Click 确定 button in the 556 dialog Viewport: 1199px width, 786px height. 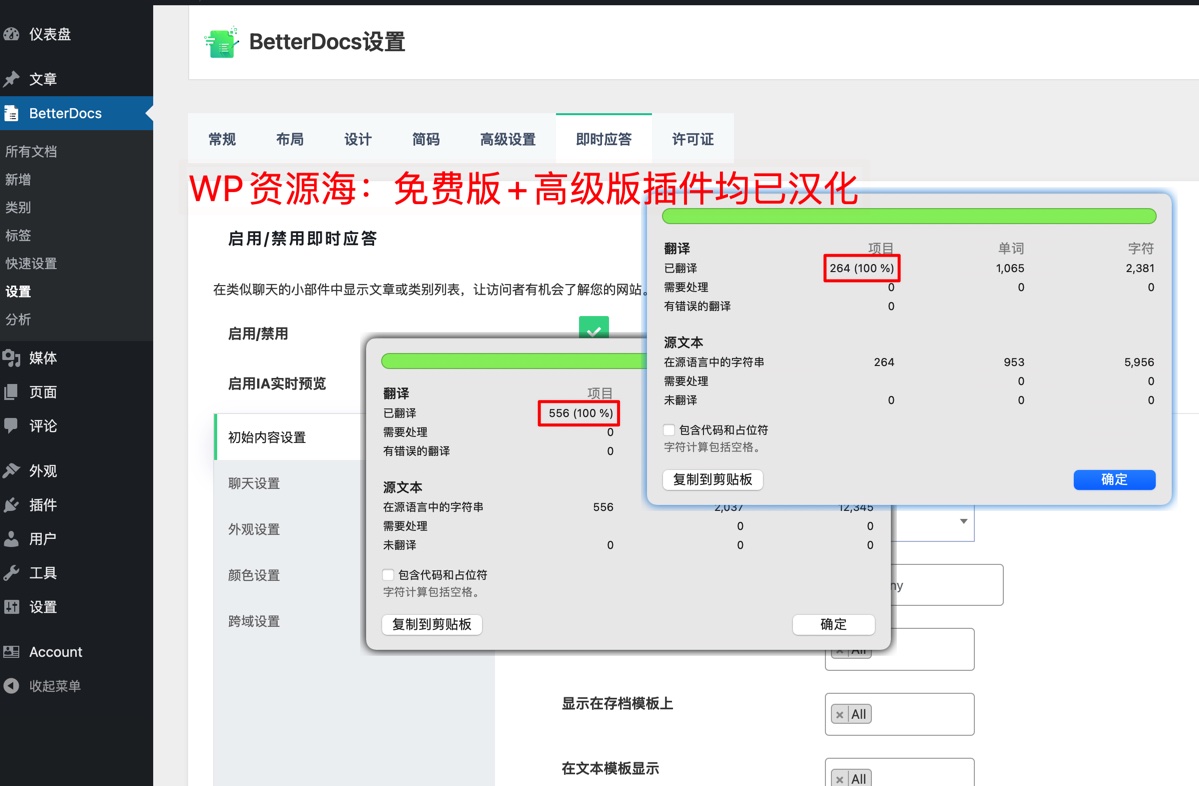tap(833, 624)
